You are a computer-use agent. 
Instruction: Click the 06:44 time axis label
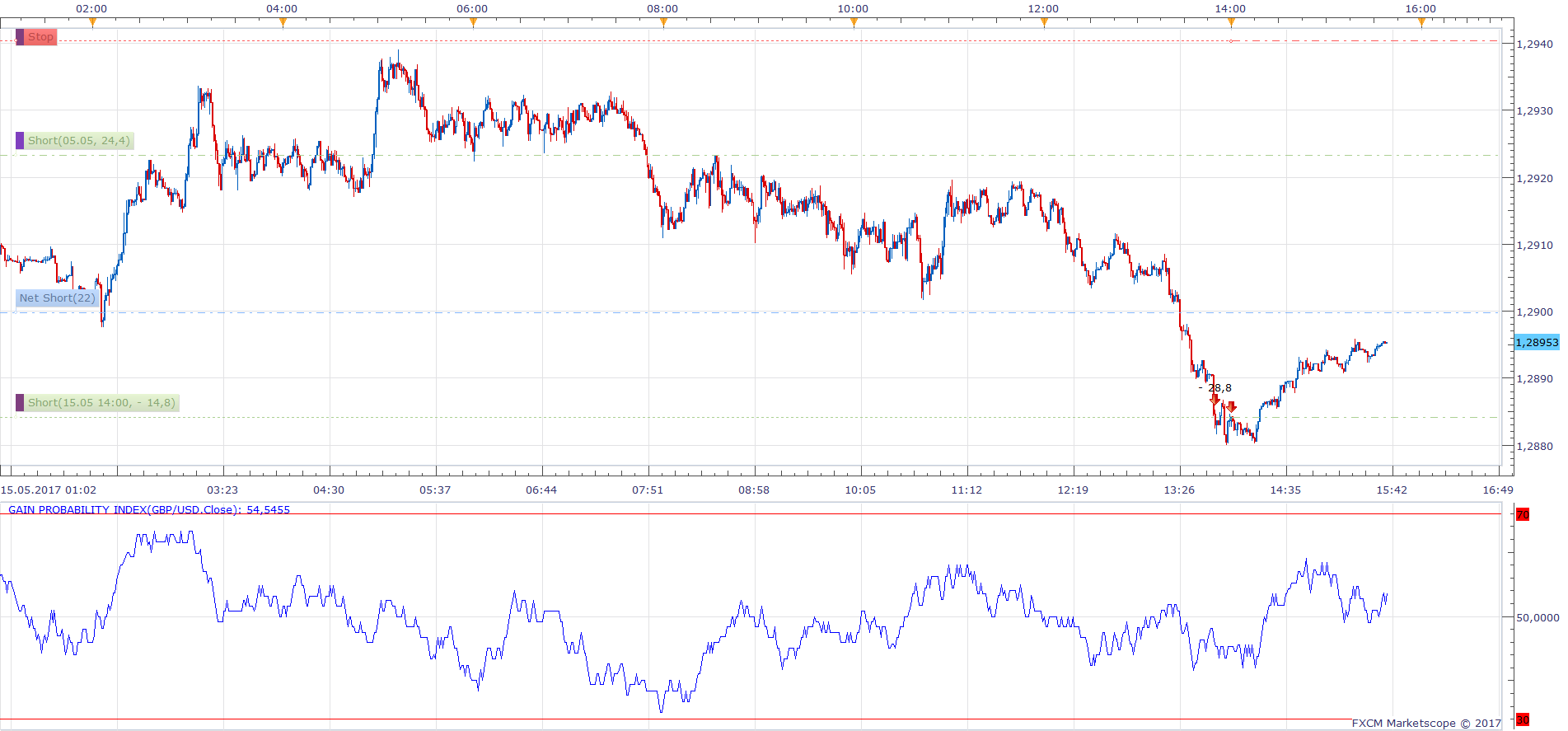[x=541, y=490]
